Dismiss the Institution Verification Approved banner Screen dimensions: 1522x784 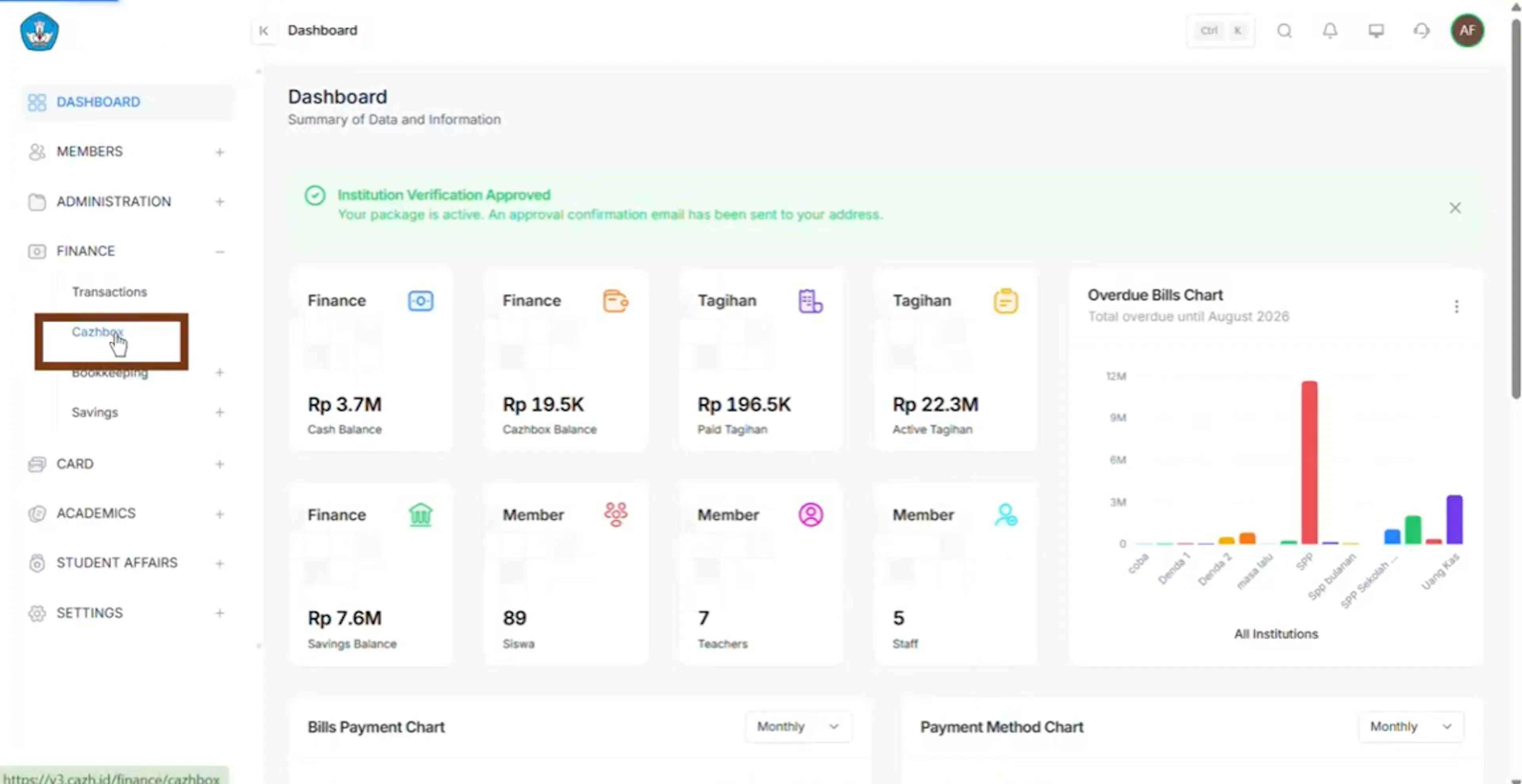point(1455,208)
